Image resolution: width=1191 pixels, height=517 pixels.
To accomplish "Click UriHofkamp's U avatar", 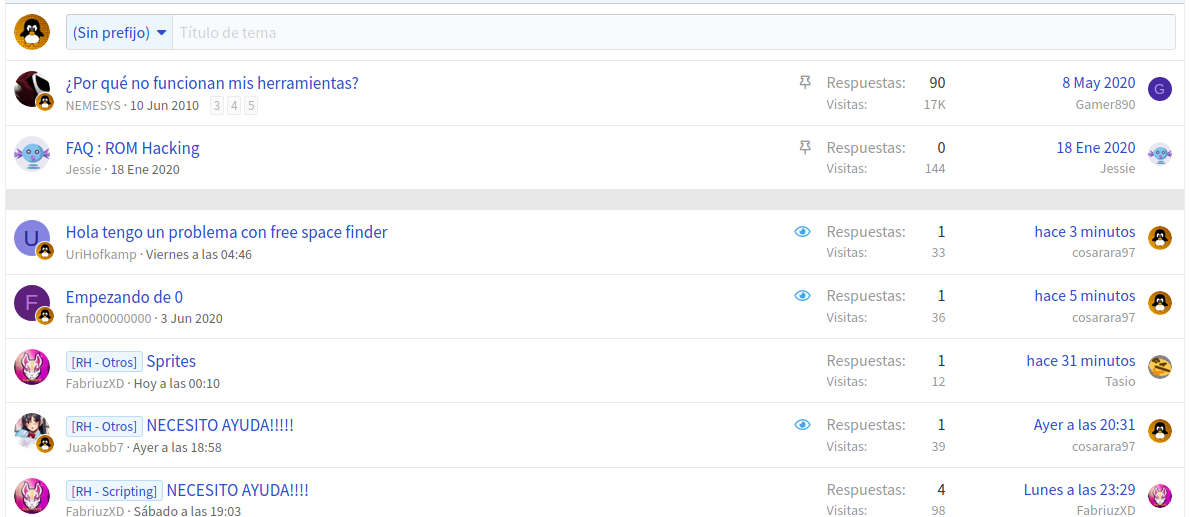I will click(32, 238).
